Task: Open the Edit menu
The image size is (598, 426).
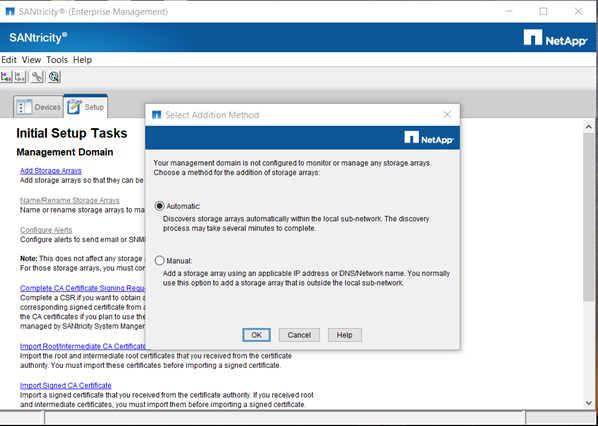Action: click(9, 60)
